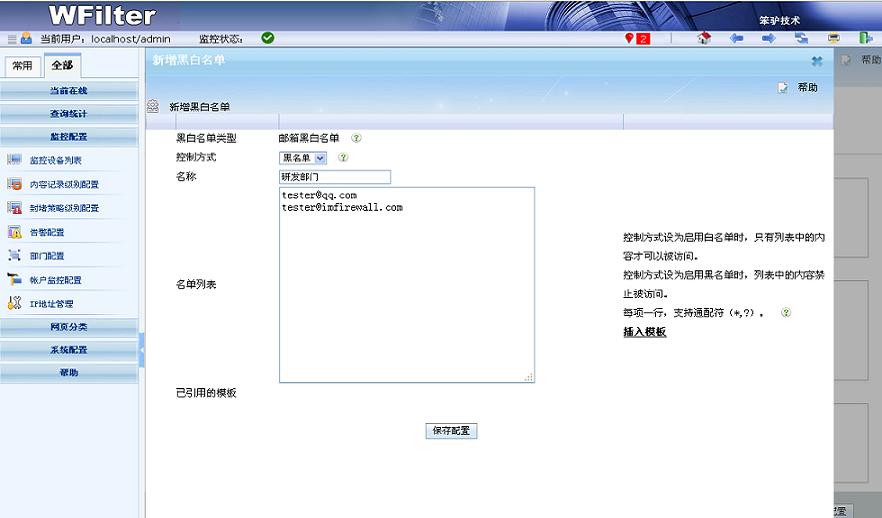Click the printer icon in the top toolbar

pos(833,39)
